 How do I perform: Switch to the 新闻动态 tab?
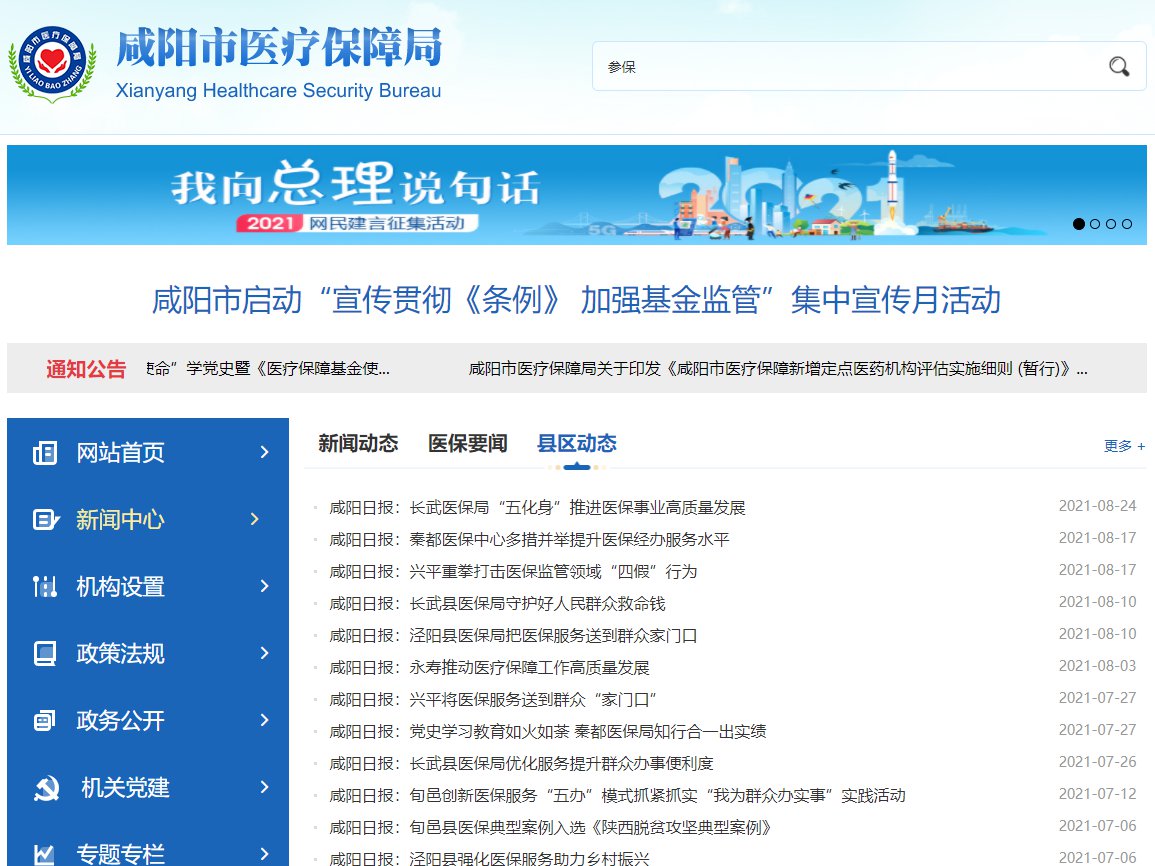click(x=358, y=444)
